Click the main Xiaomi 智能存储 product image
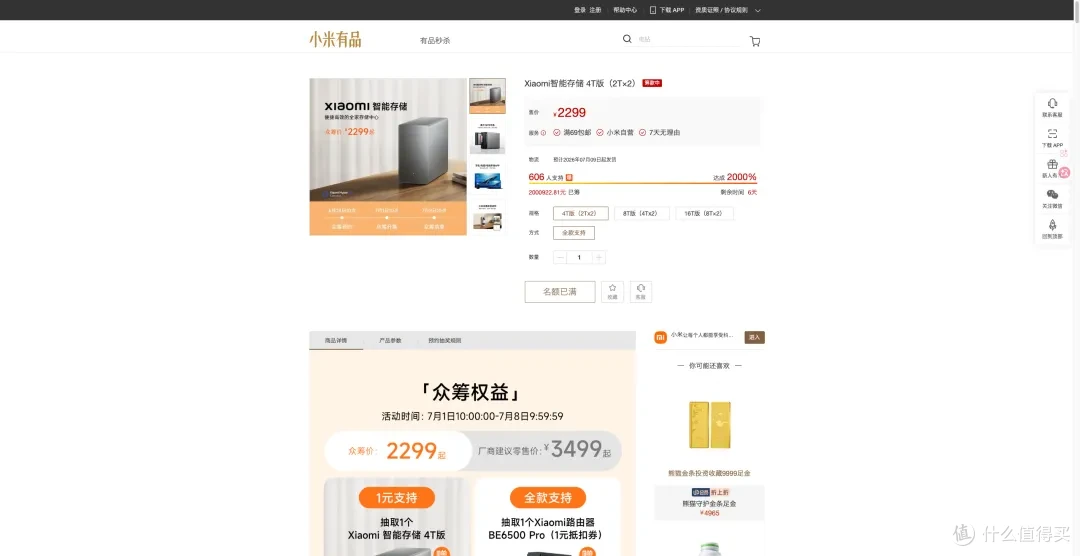This screenshot has height=556, width=1080. 388,156
